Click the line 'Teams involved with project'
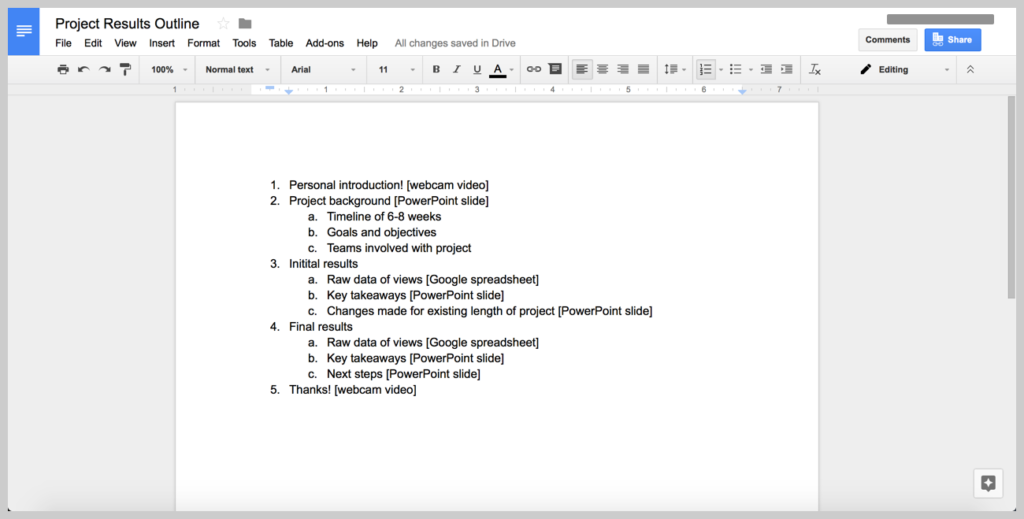The height and width of the screenshot is (519, 1024). pyautogui.click(x=399, y=247)
